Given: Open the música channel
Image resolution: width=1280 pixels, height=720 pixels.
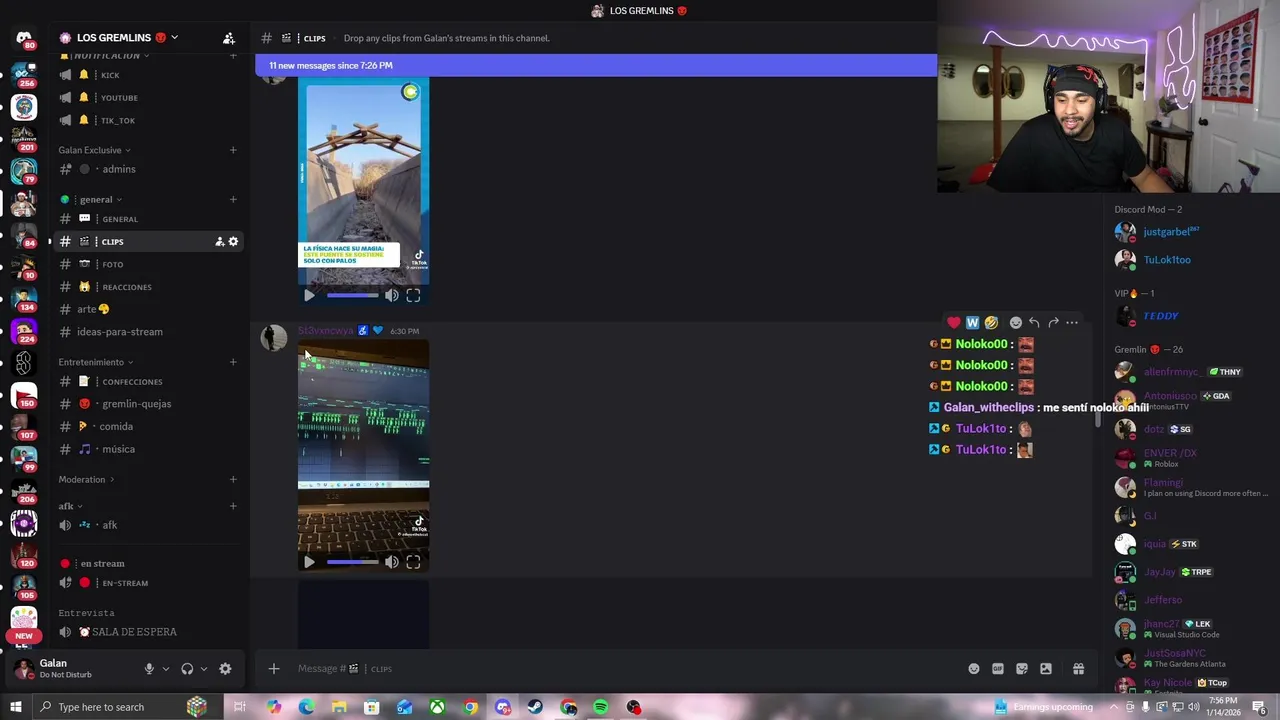Looking at the screenshot, I should tap(149, 449).
